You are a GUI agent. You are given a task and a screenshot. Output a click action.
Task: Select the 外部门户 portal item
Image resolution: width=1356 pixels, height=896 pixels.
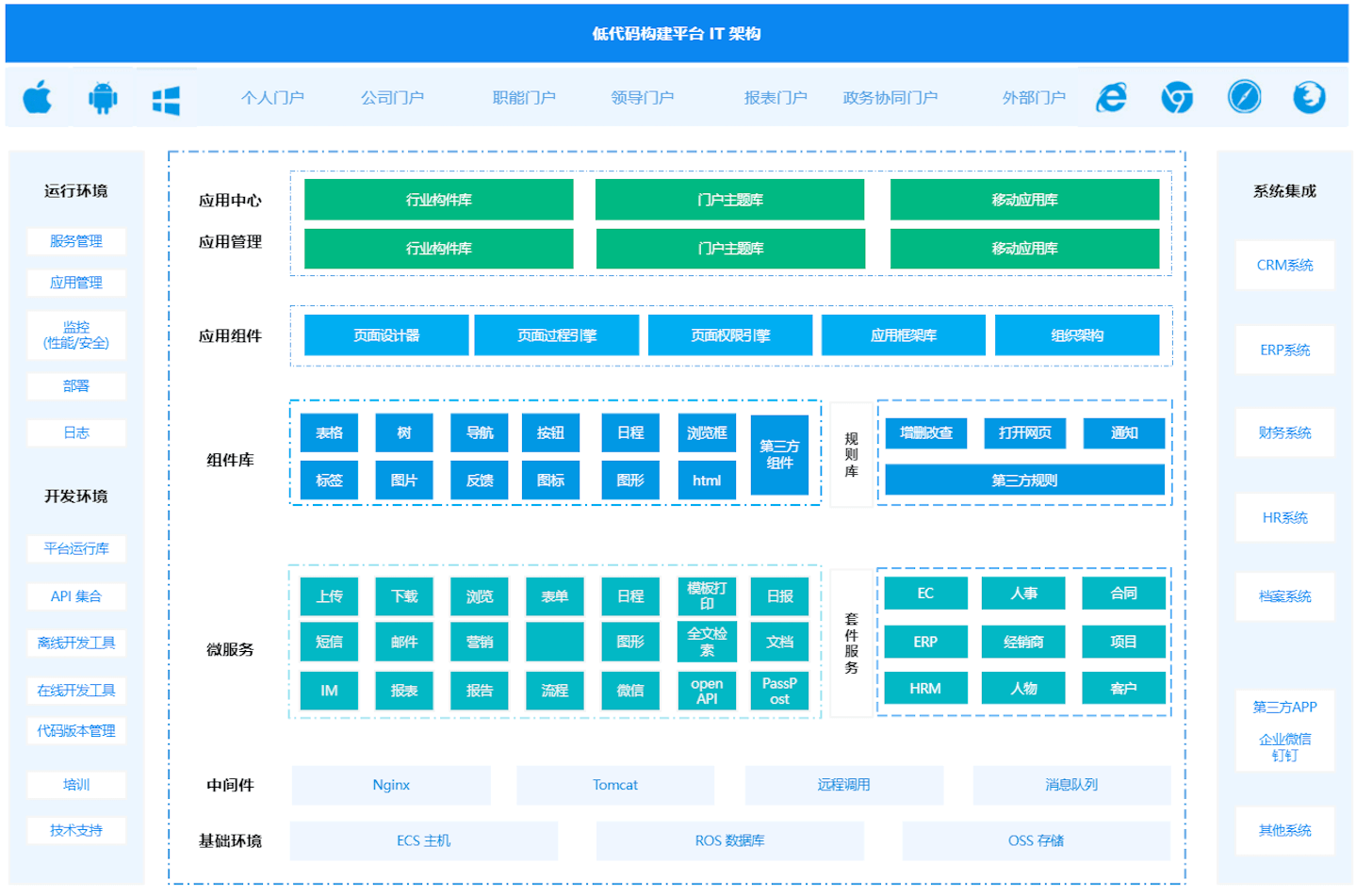pos(1034,98)
